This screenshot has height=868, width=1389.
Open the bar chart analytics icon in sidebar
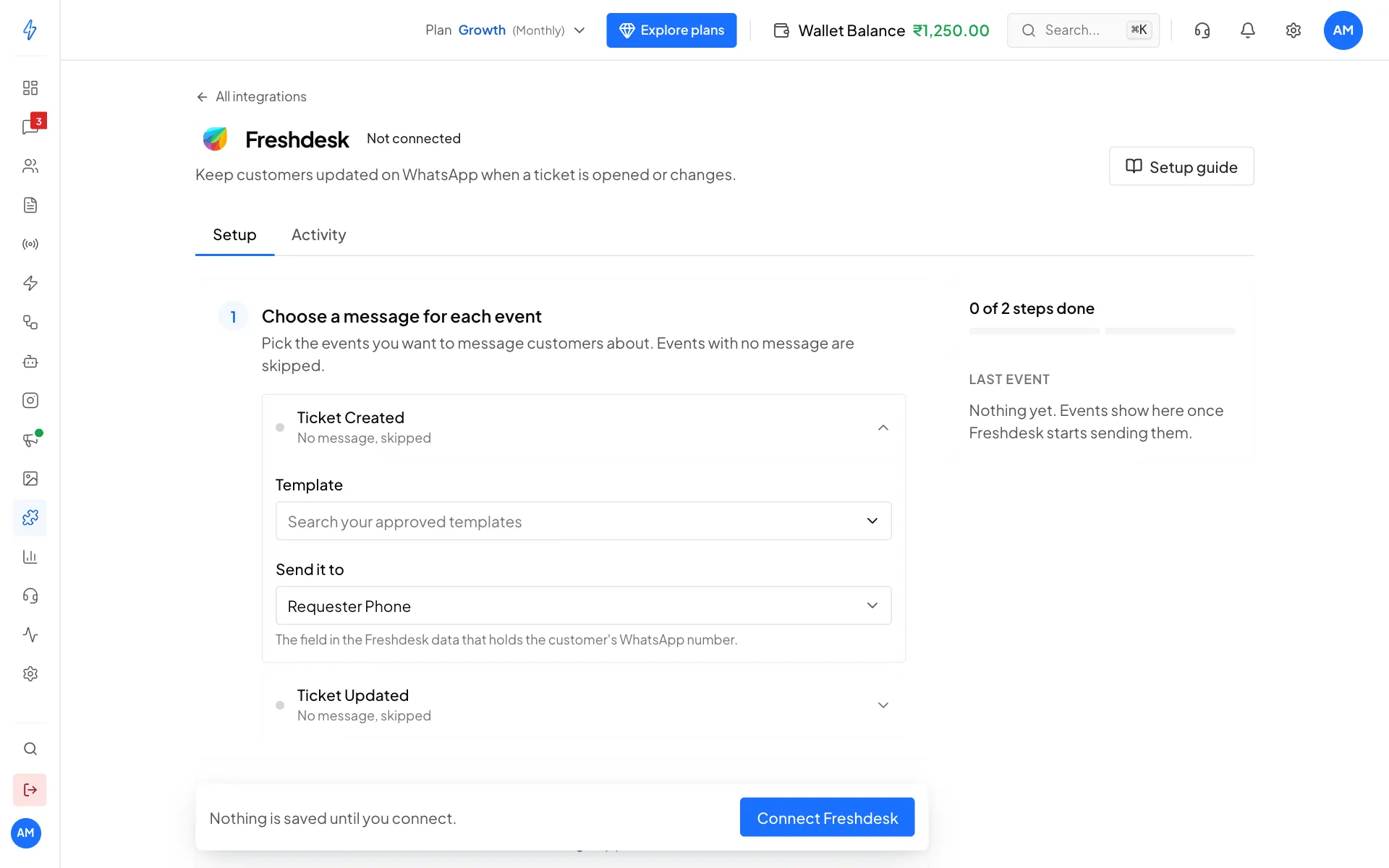click(30, 557)
